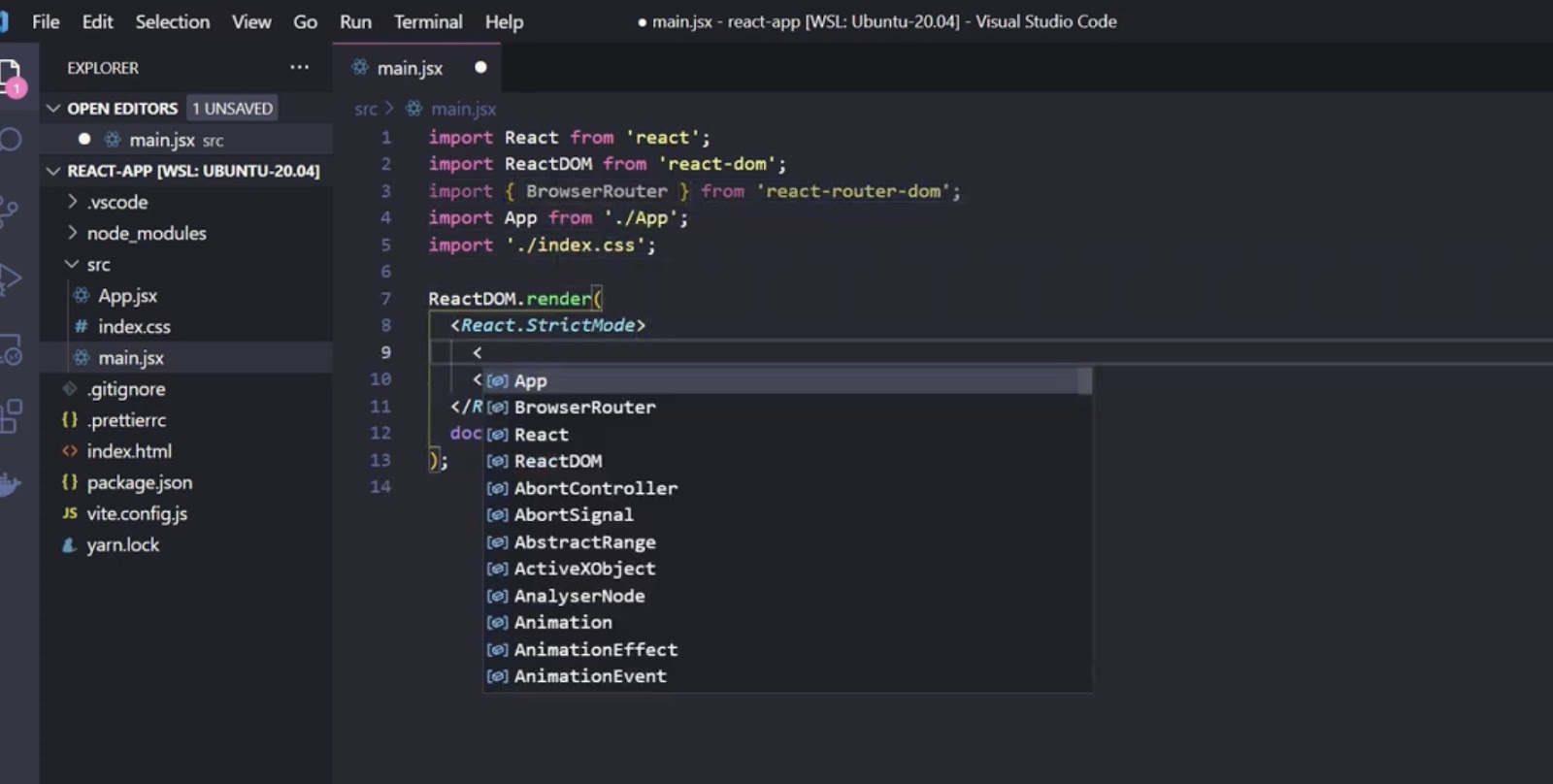Open the Run and Debug icon
Screen dimensions: 1553x784
10,279
